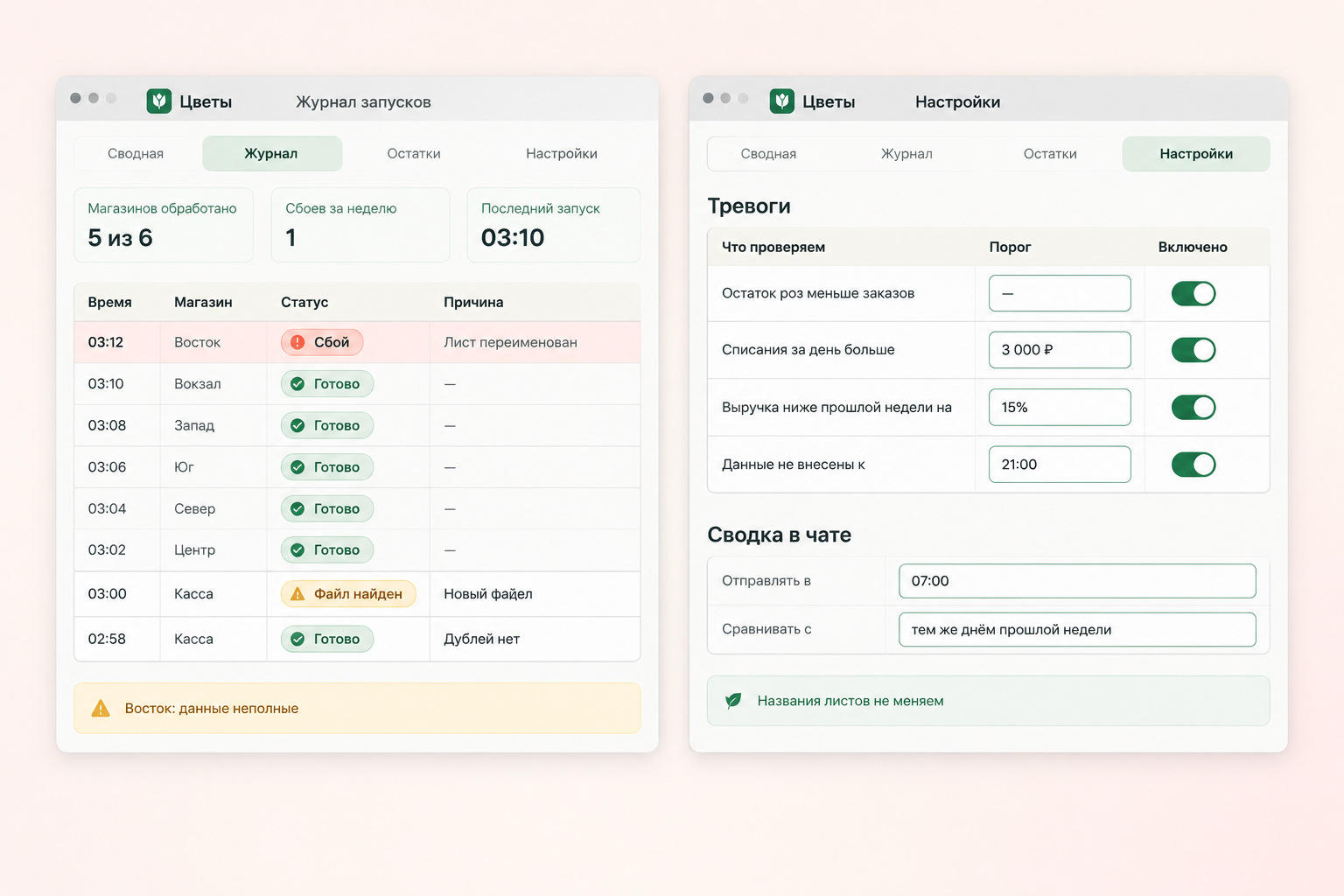Switch to Остатки tab in Журнал запусков window
1344x896 pixels.
[414, 154]
